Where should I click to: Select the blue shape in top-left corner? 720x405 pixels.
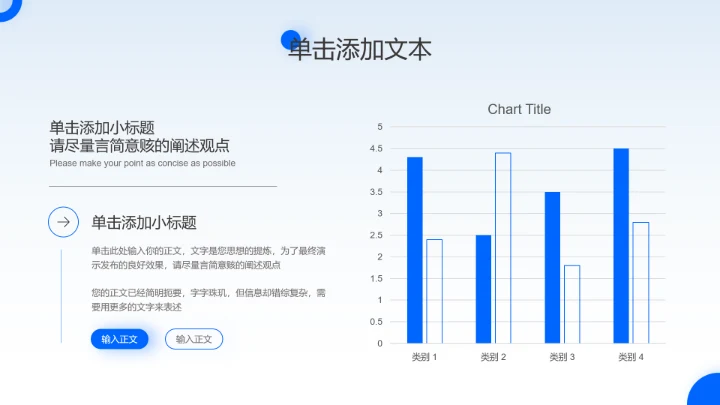point(9,8)
